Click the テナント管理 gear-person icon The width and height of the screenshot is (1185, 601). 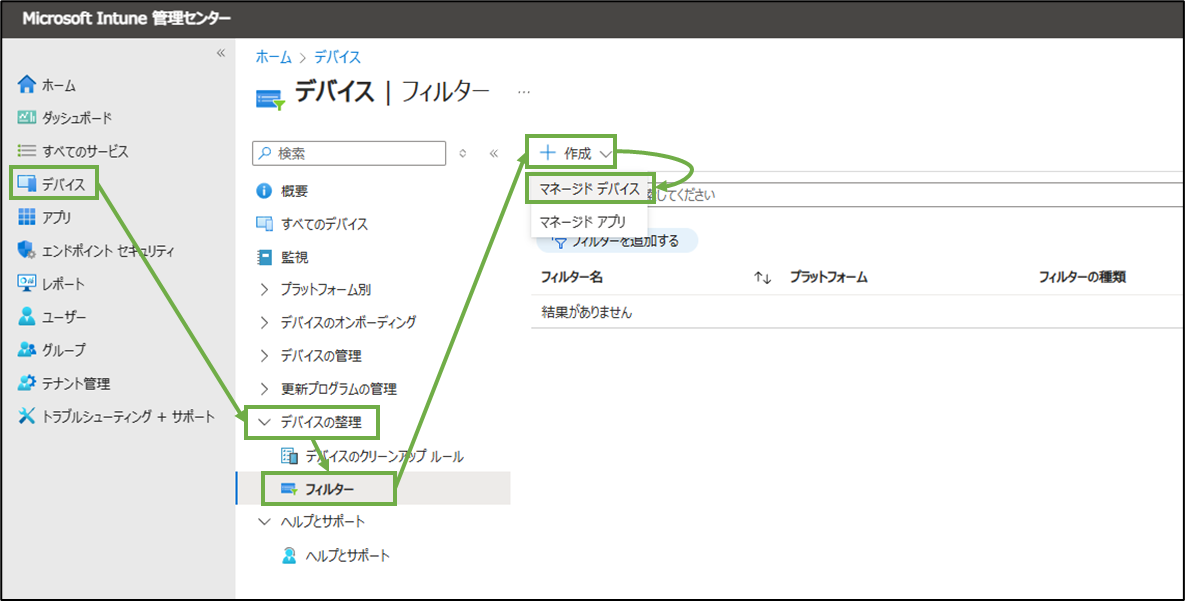[x=26, y=383]
